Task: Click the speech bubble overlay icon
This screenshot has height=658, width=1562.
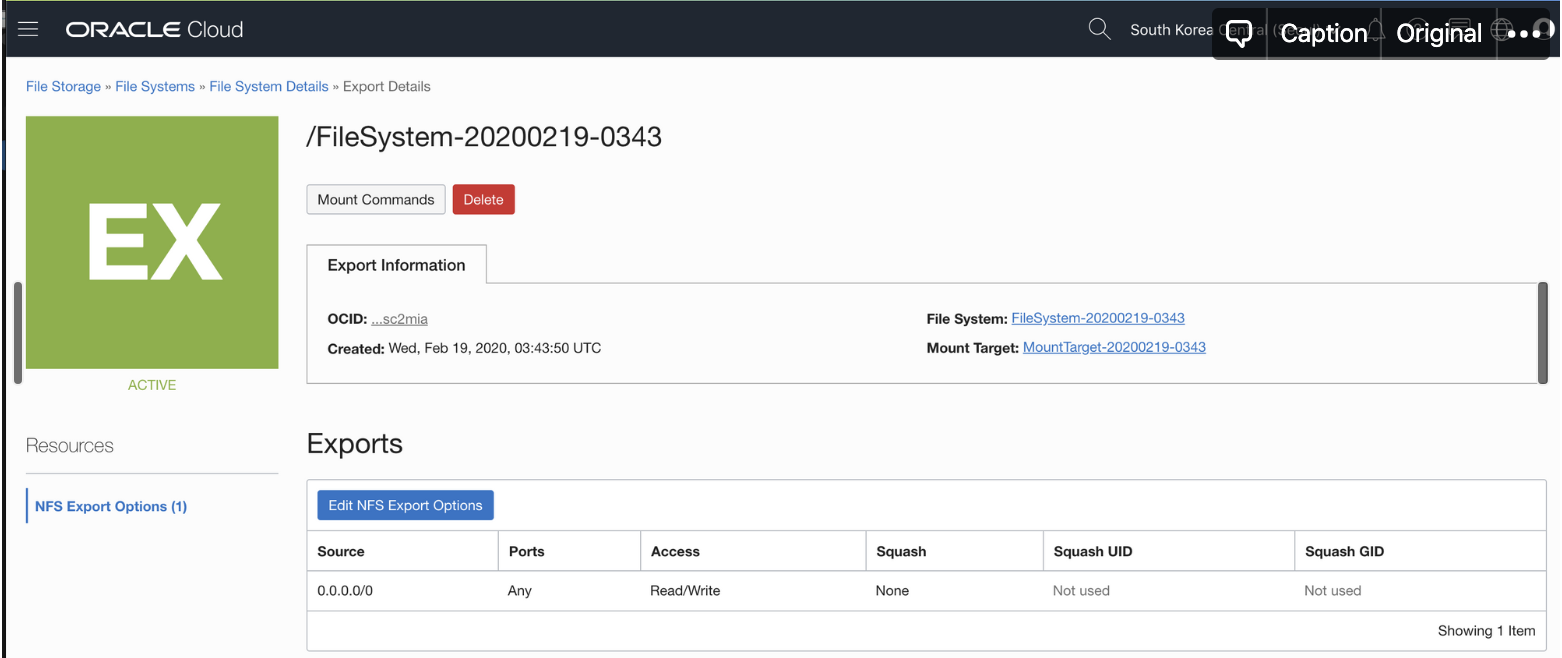Action: [x=1240, y=33]
